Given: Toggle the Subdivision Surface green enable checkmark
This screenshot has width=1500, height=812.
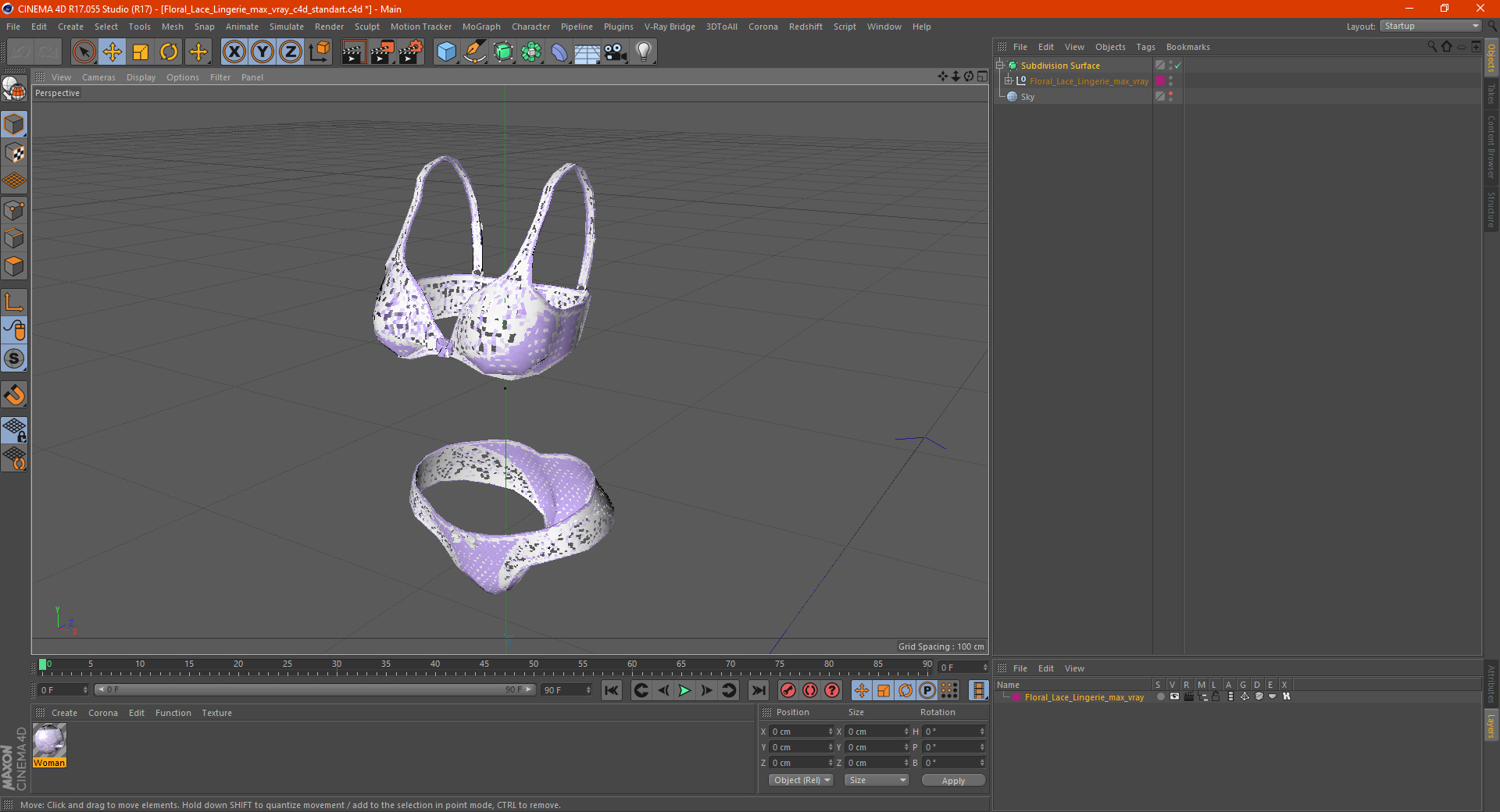Looking at the screenshot, I should click(1177, 66).
